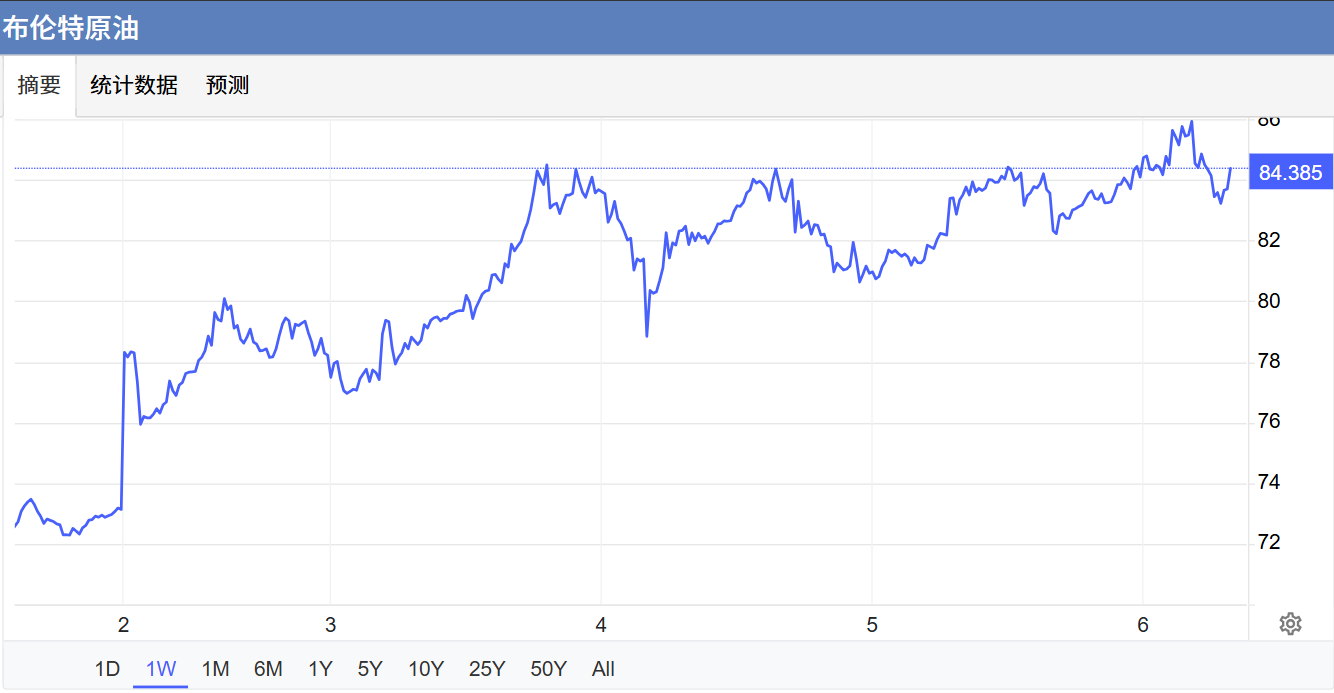
Task: Choose the 25Y time range
Action: point(487,669)
